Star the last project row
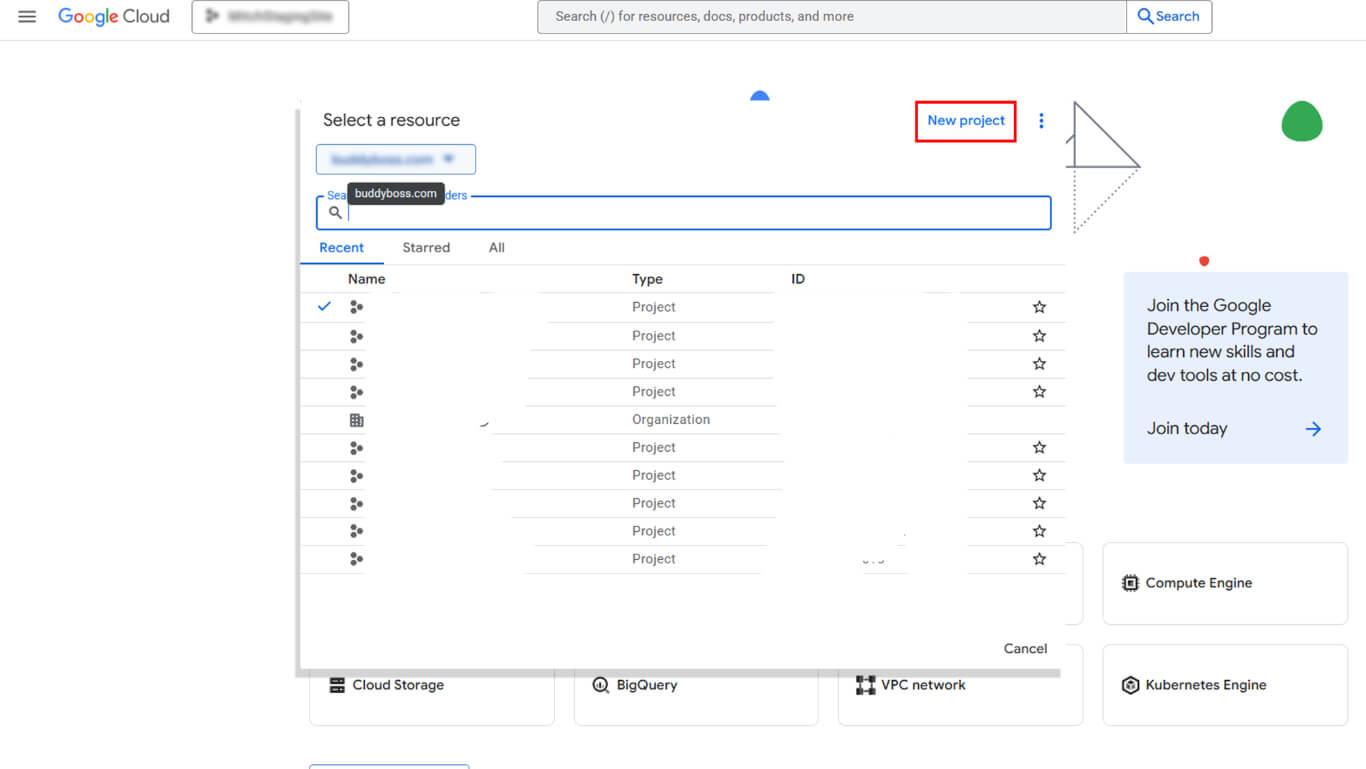Image resolution: width=1366 pixels, height=769 pixels. pos(1039,559)
